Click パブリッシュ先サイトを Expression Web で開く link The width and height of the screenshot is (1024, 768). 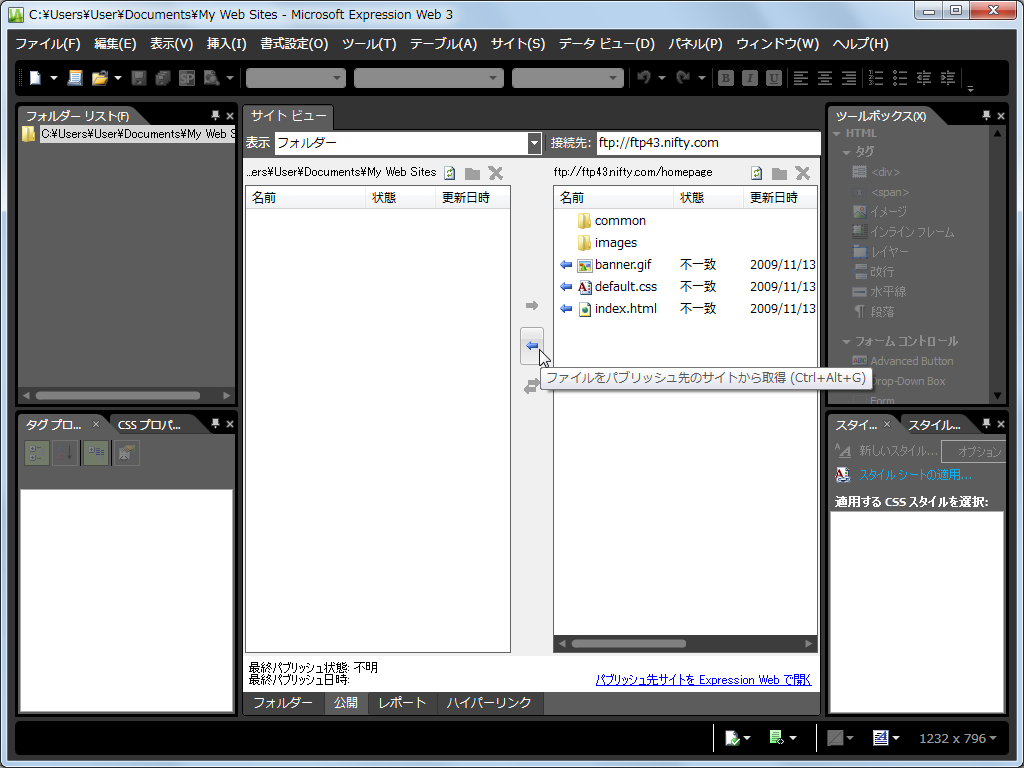click(703, 680)
